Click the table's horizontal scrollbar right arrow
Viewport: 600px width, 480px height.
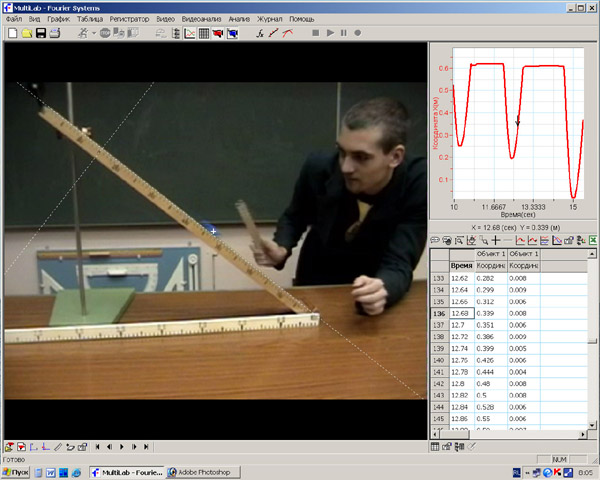tap(583, 434)
